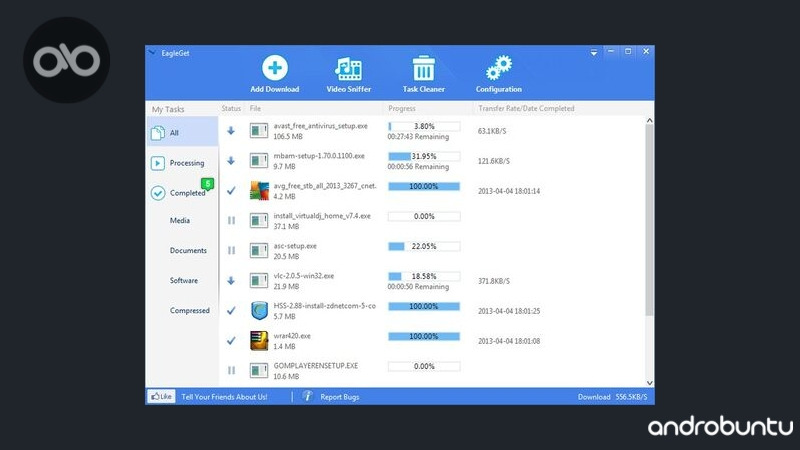Click the completed checkmark for wrar420.exe
This screenshot has height=450, width=800.
click(231, 340)
